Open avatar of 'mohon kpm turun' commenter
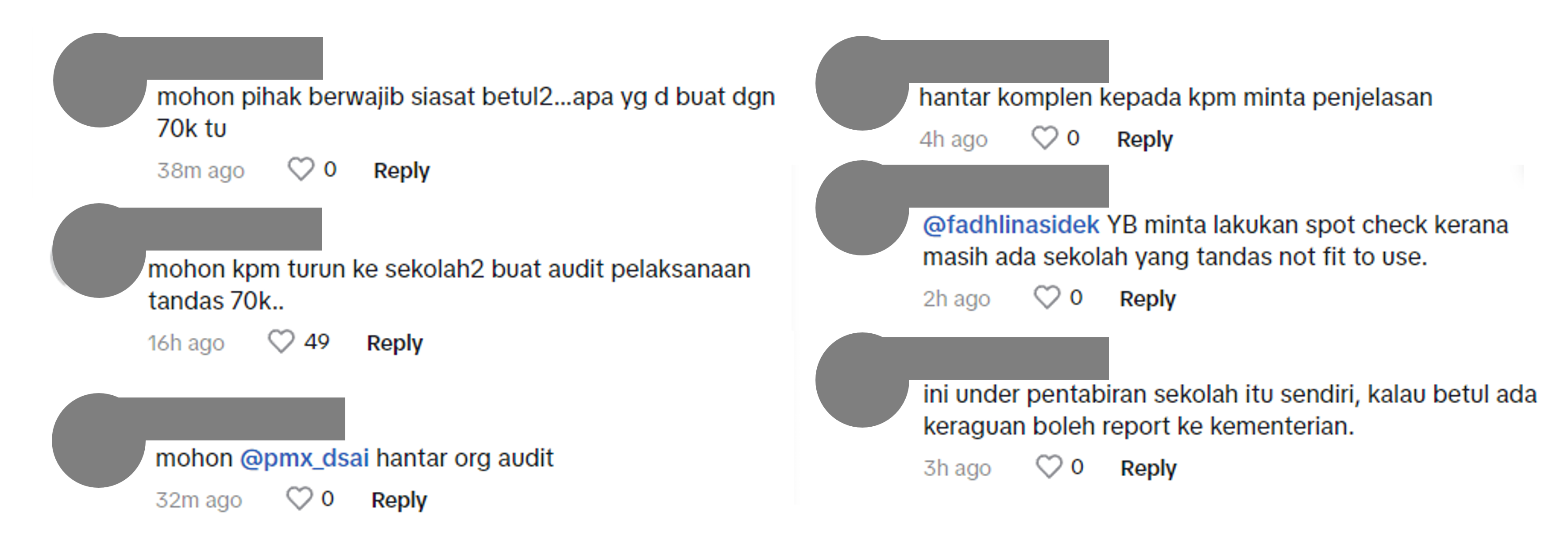Screen dimensions: 1568x544 (x=99, y=250)
